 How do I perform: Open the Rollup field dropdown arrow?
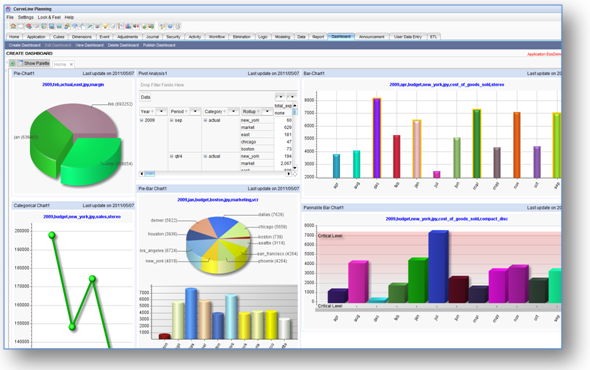(x=267, y=111)
